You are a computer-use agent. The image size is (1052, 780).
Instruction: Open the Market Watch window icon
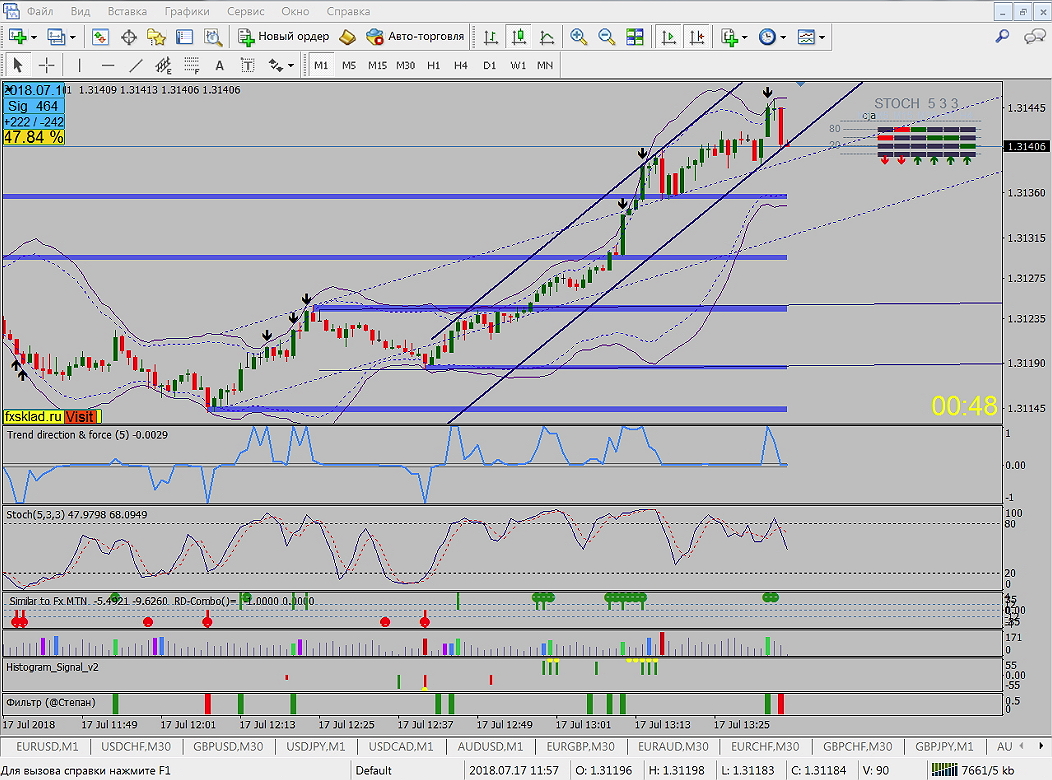click(101, 37)
